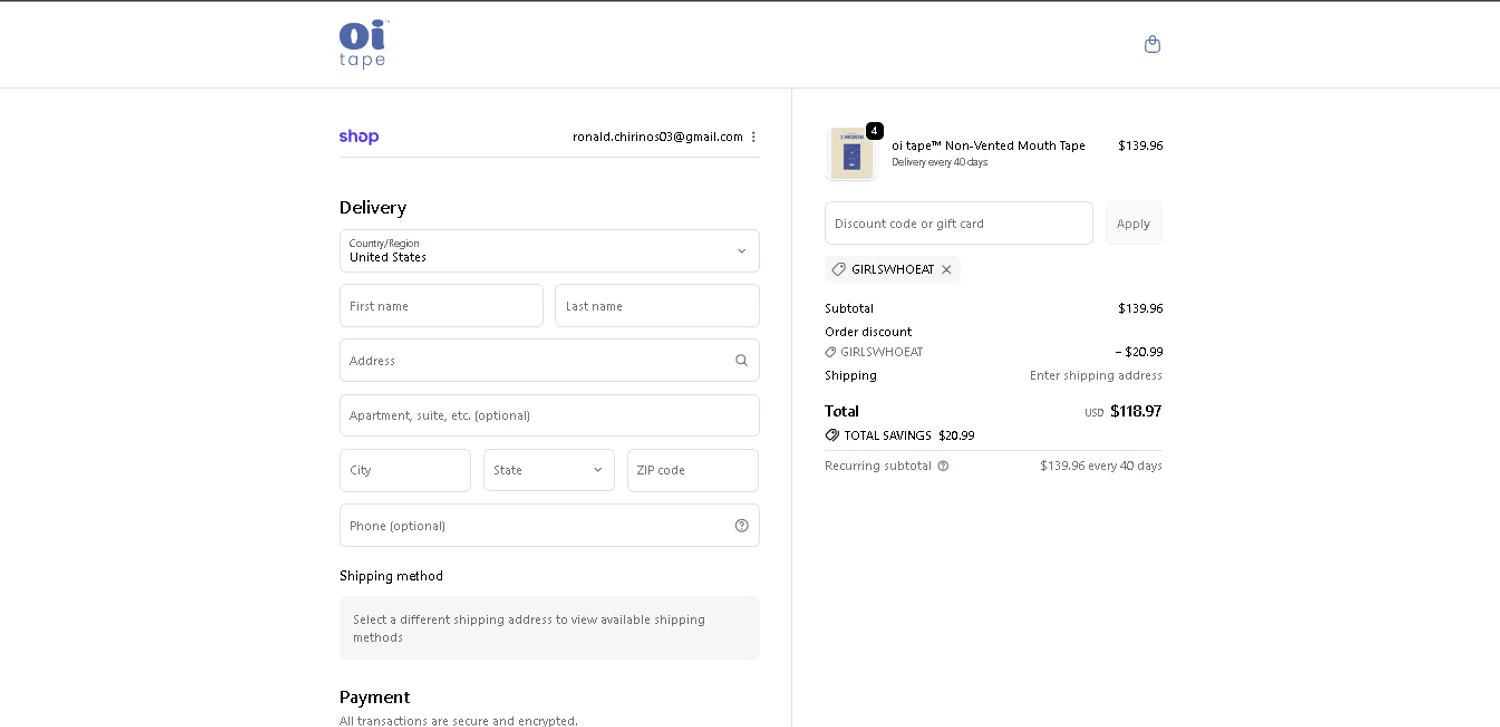The image size is (1500, 727).
Task: Click the discount amount − $20.99
Action: 1139,352
